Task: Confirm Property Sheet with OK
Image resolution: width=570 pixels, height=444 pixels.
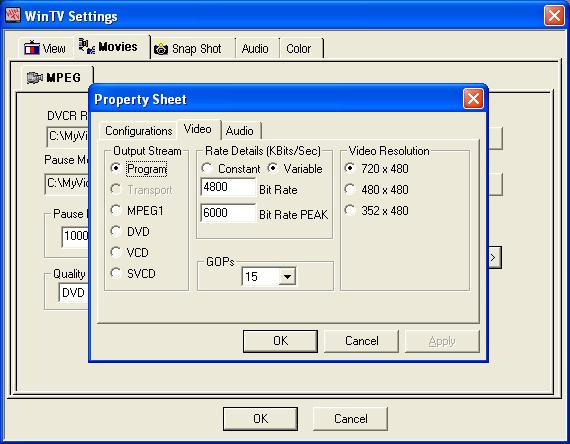Action: pyautogui.click(x=280, y=341)
